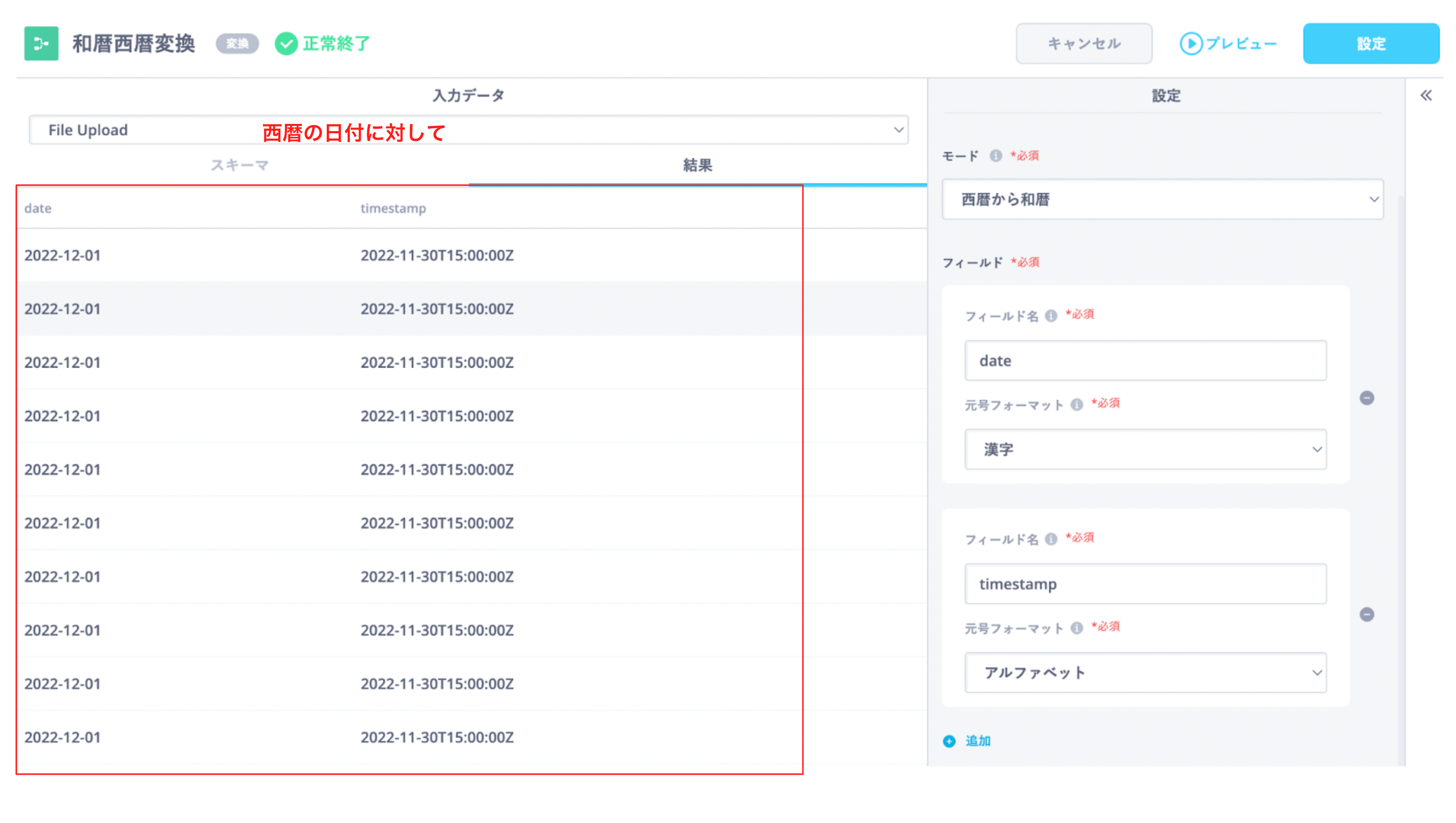Switch to the スキーマ tab
Image resolution: width=1456 pixels, height=823 pixels.
[x=239, y=165]
